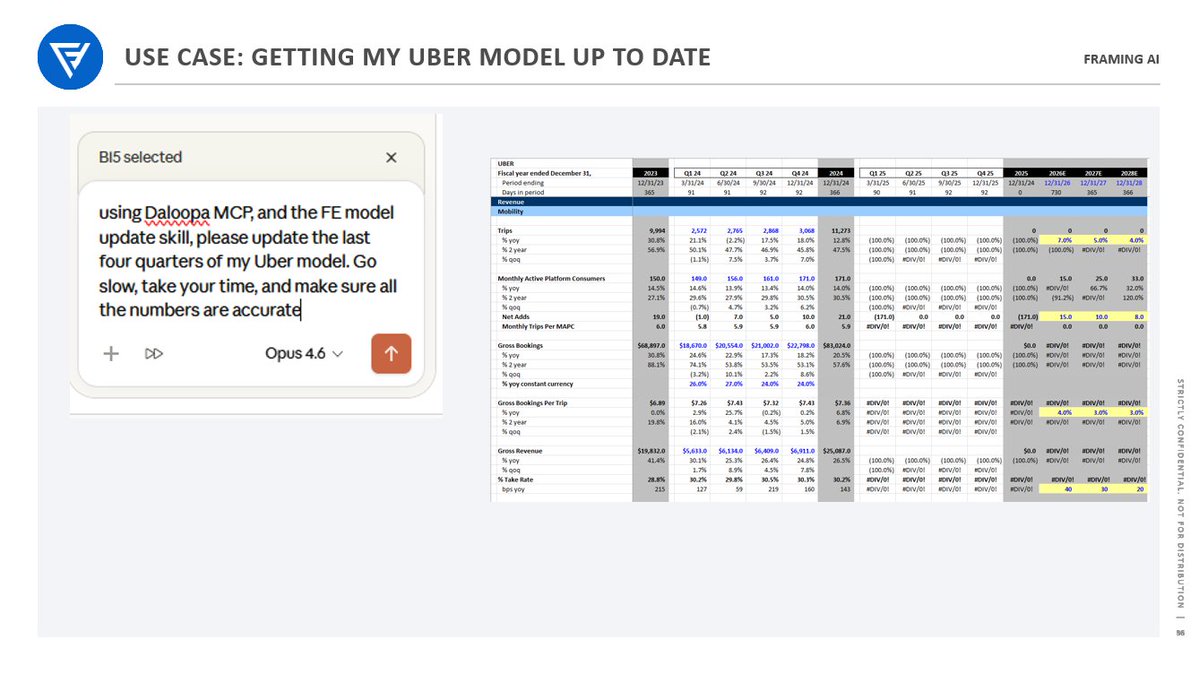The height and width of the screenshot is (674, 1199).
Task: Select the yellow 2026E Net Adds '15.0' cell
Action: pos(1058,317)
